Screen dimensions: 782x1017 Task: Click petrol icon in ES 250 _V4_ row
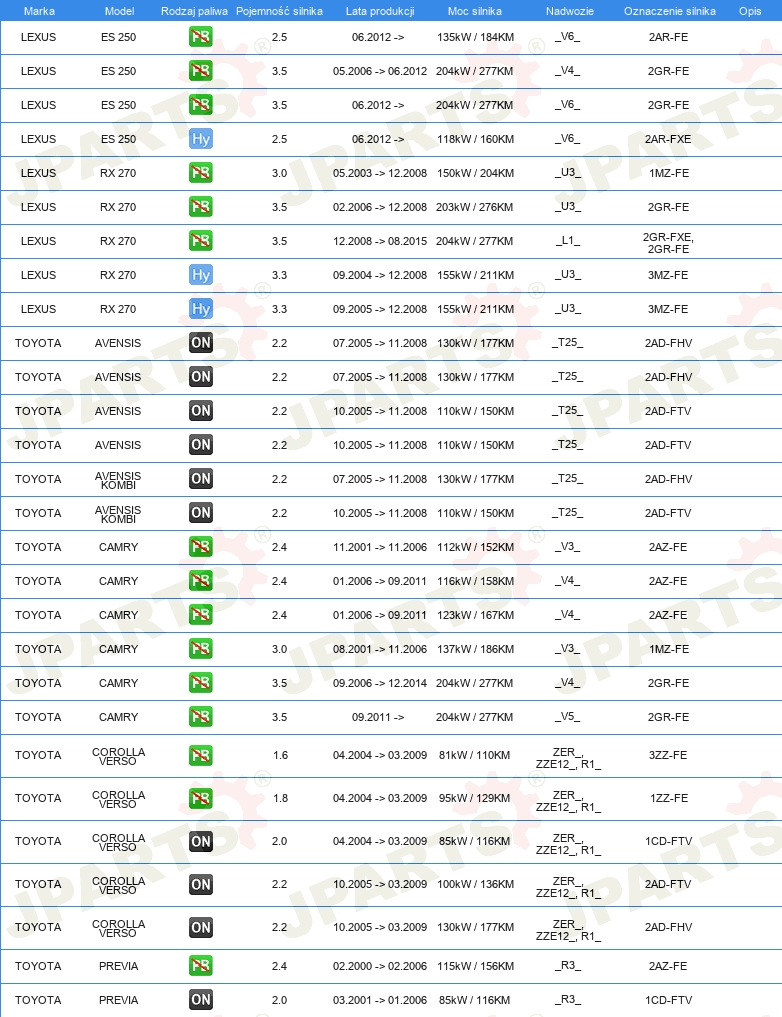coord(200,71)
